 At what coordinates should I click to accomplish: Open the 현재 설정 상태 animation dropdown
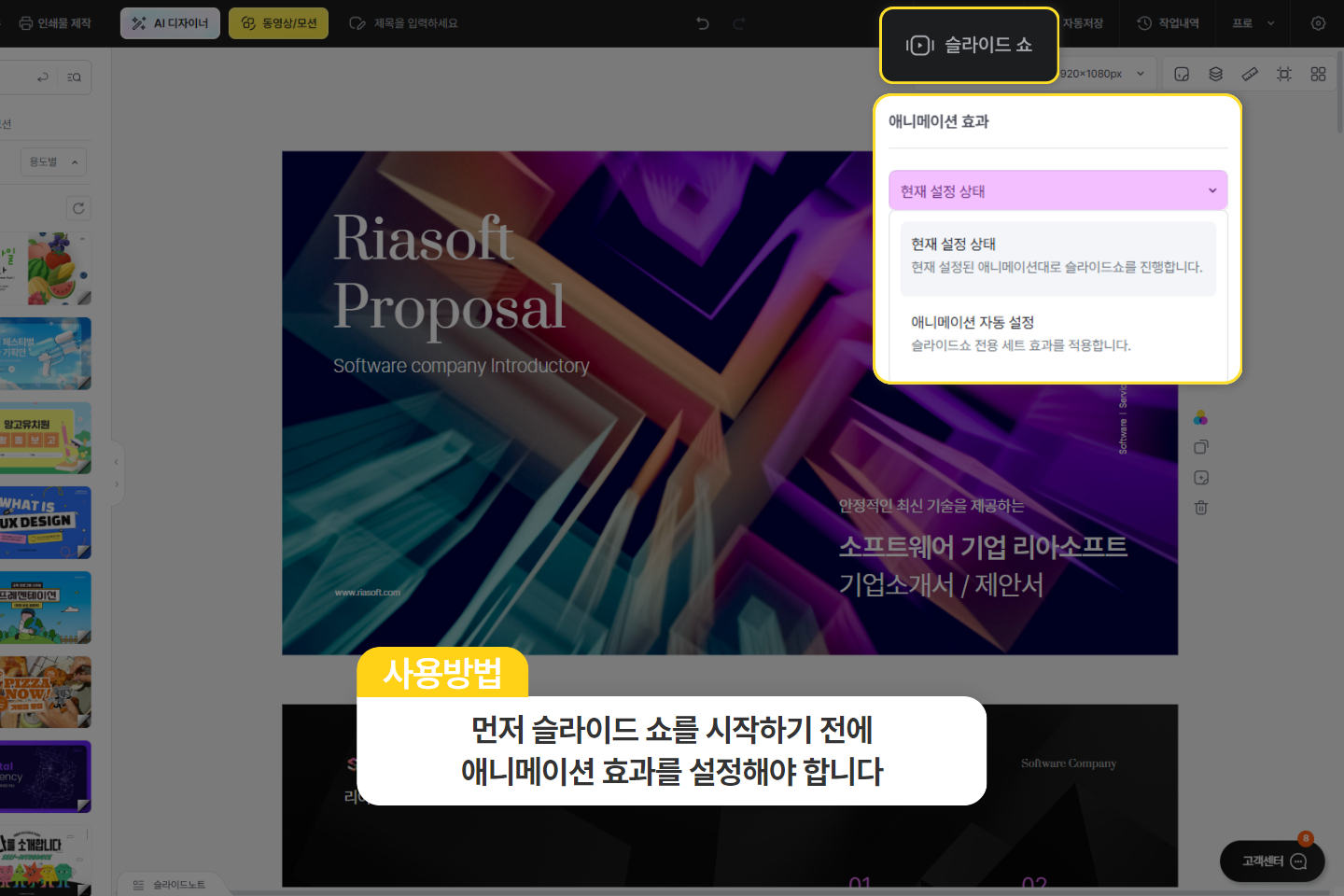(1057, 190)
